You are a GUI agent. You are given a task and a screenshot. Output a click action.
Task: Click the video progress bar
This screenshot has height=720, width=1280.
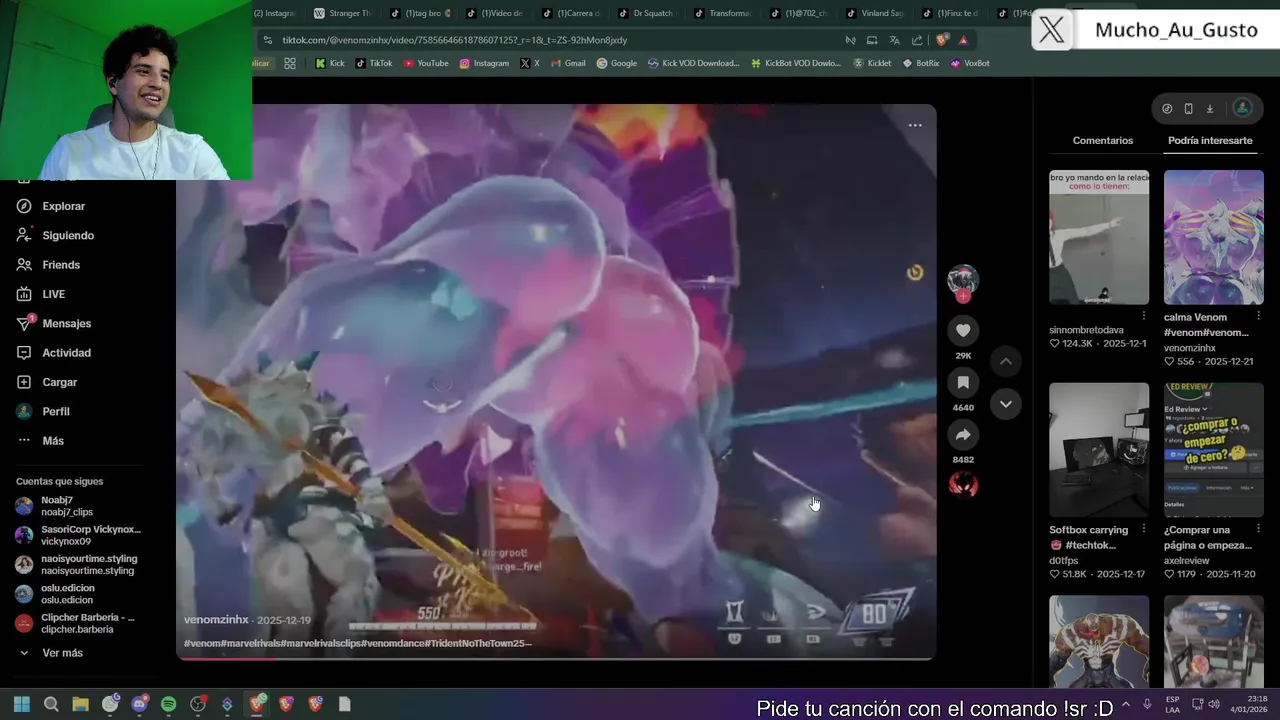556,658
